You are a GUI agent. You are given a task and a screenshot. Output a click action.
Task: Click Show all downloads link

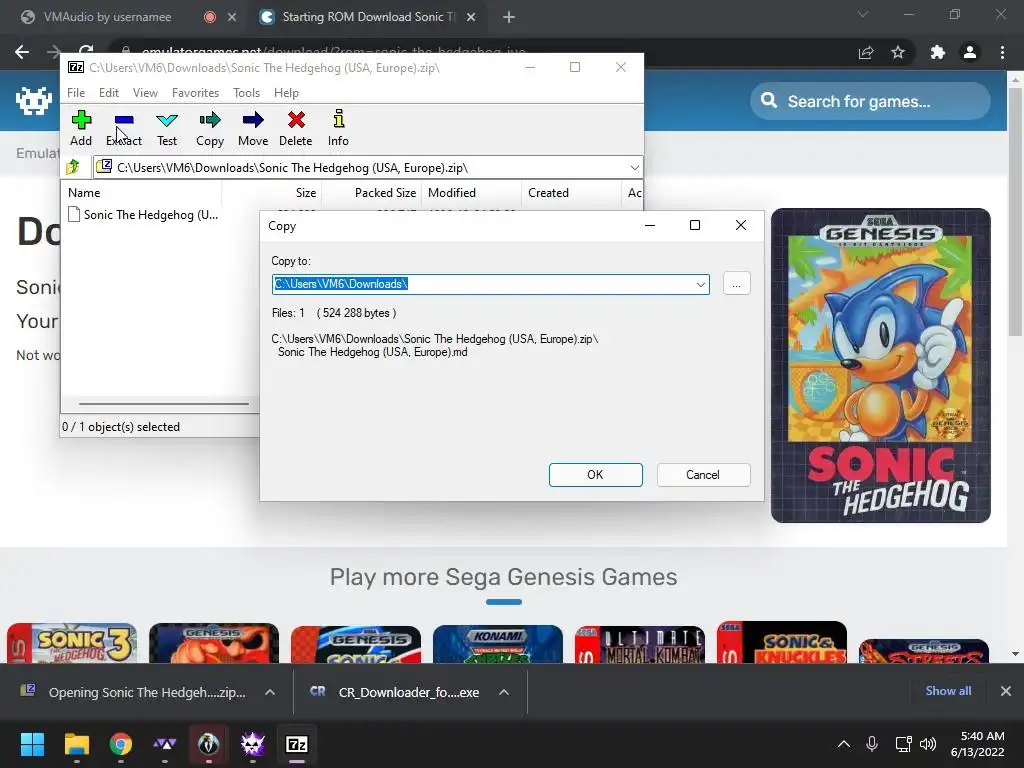click(x=948, y=691)
